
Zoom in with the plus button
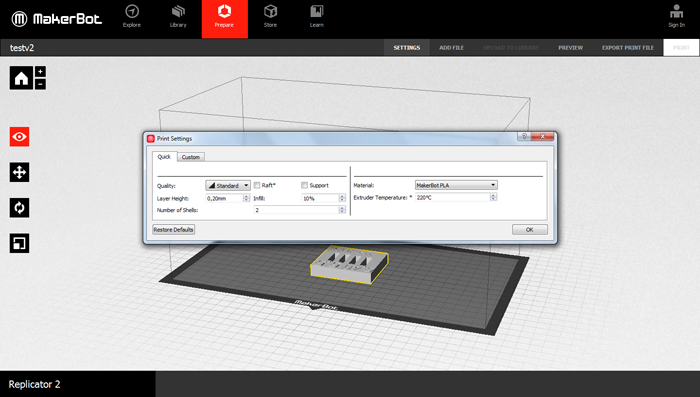coord(40,71)
